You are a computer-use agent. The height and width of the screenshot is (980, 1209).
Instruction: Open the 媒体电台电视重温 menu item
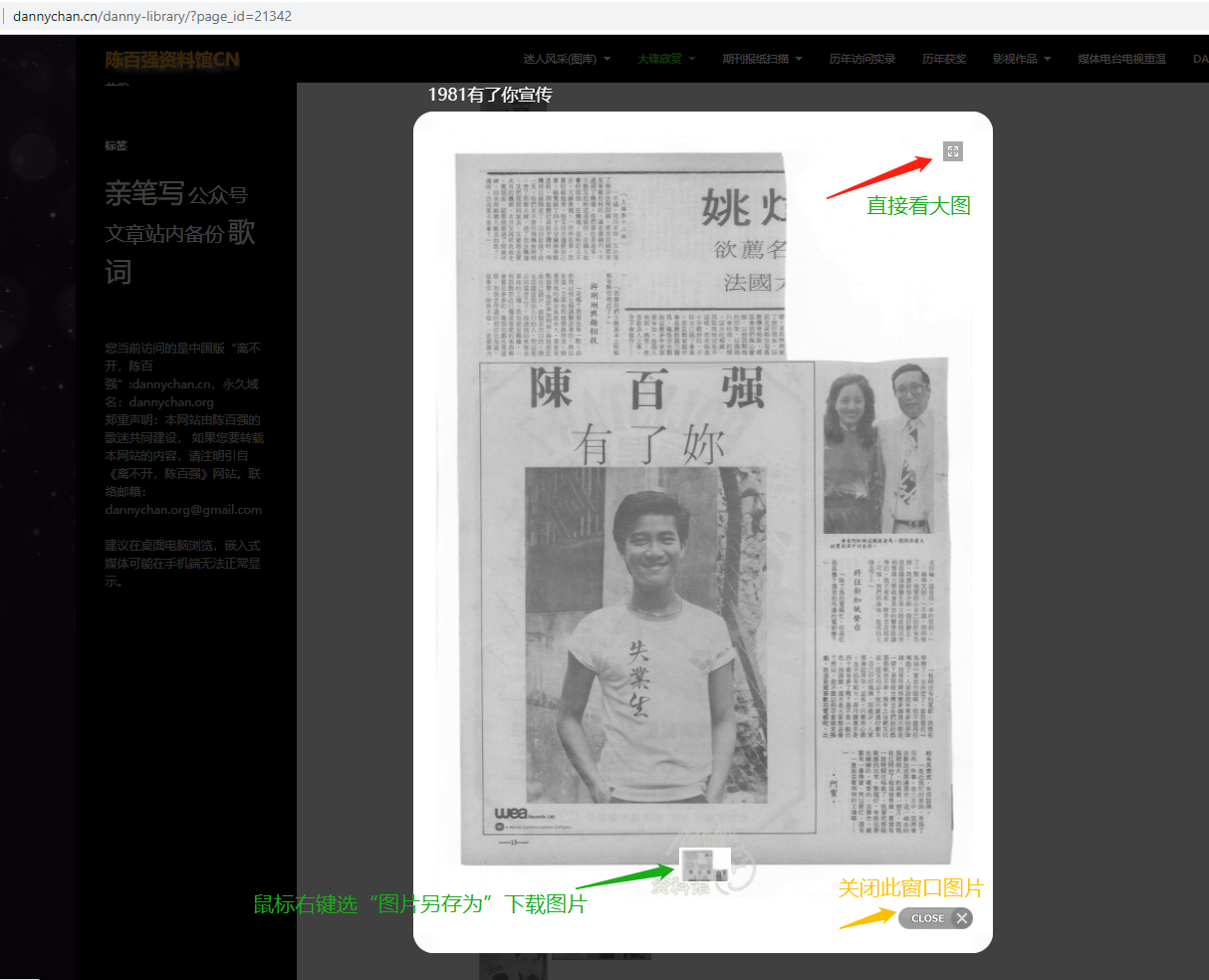coord(1121,59)
